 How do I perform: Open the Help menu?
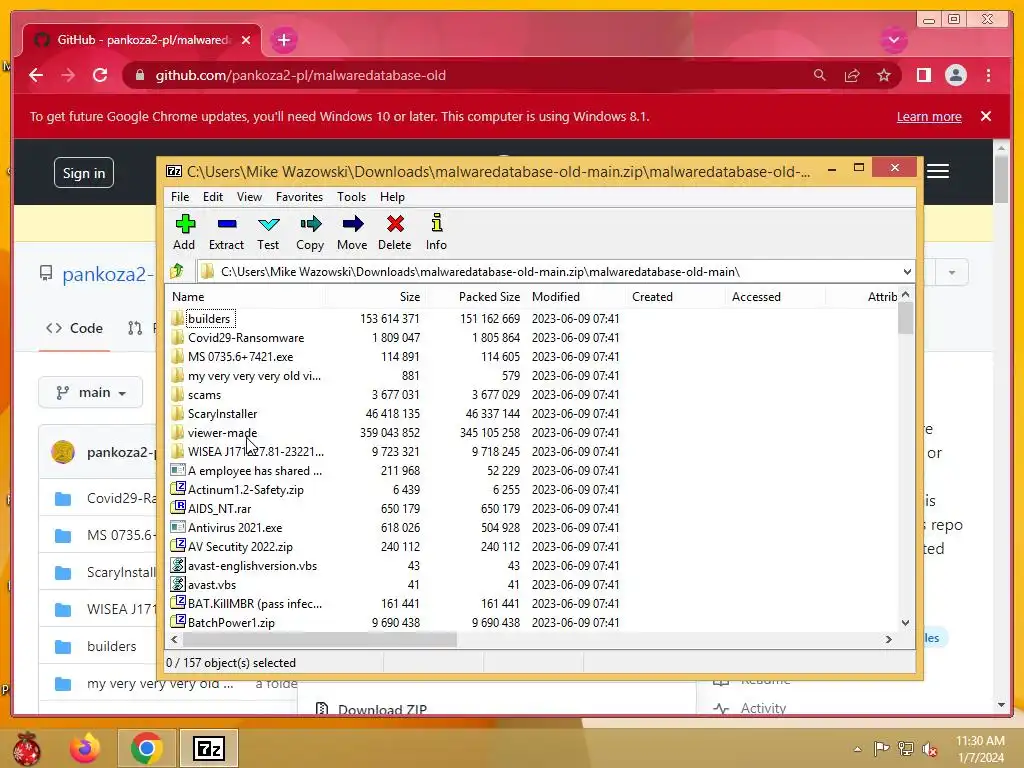click(x=392, y=197)
